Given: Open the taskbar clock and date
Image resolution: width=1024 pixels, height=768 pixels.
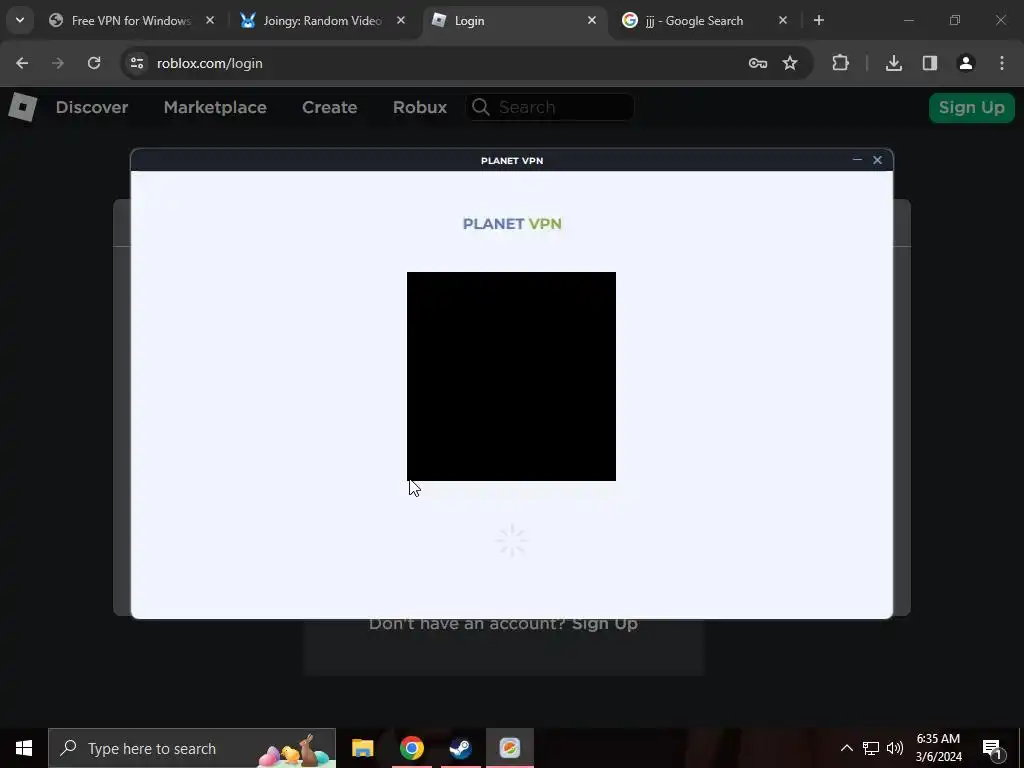Looking at the screenshot, I should point(938,748).
